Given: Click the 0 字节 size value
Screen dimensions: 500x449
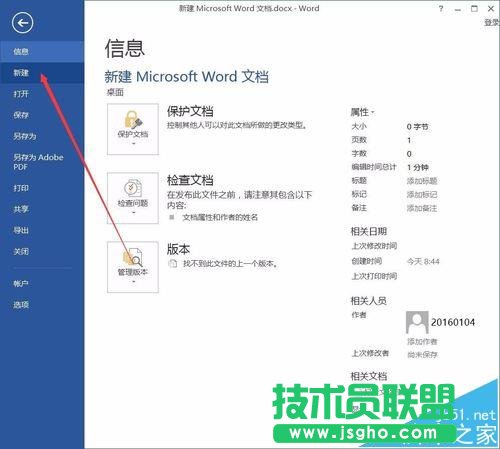Looking at the screenshot, I should 417,127.
